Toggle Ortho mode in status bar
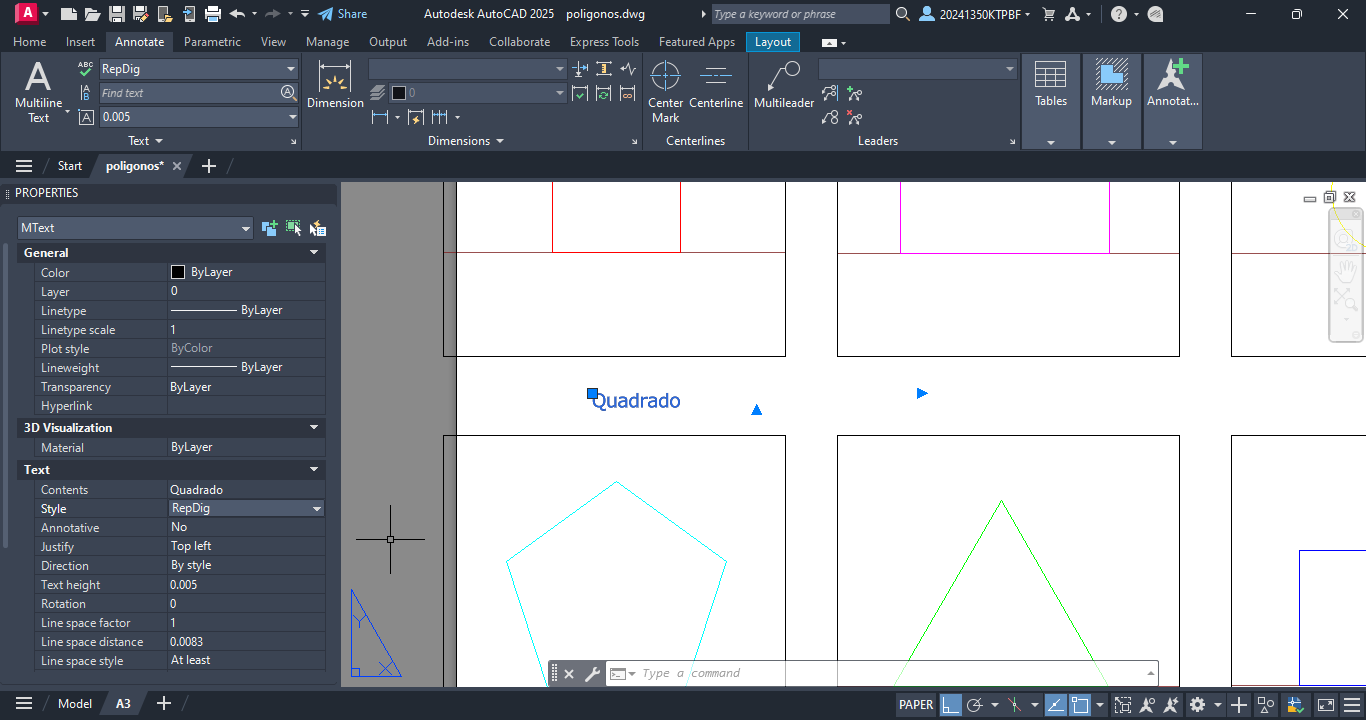 [951, 705]
